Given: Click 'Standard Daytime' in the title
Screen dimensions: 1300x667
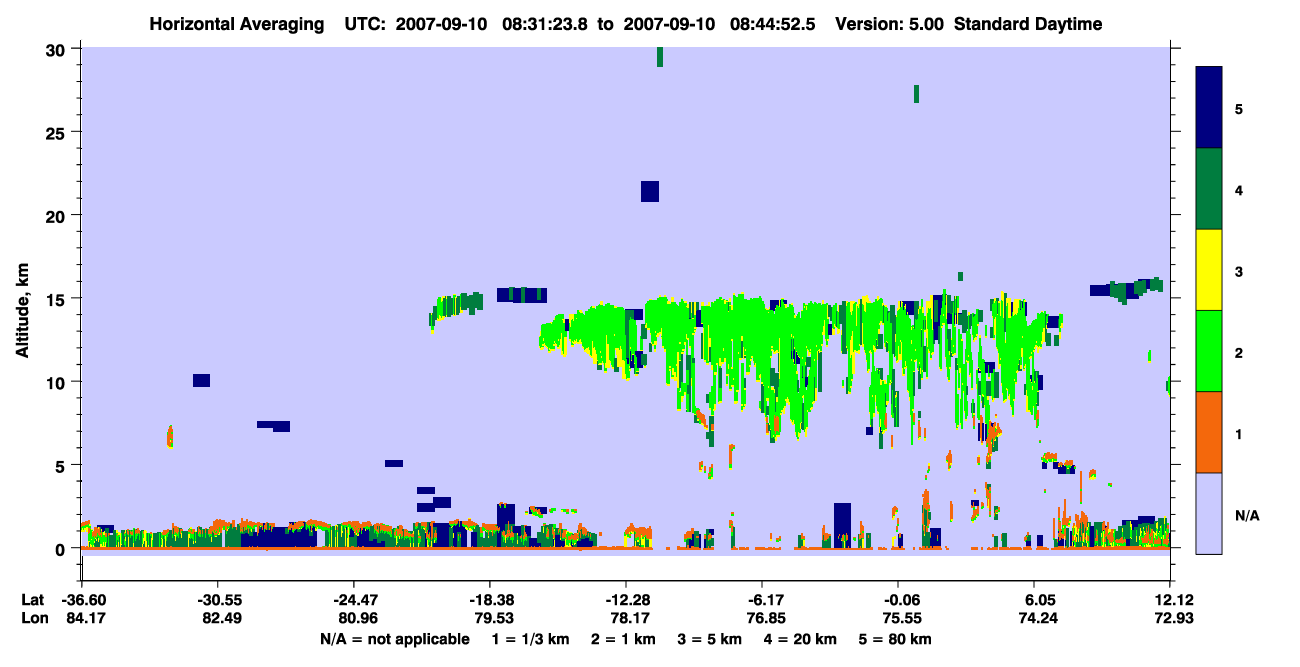Looking at the screenshot, I should 1028,24.
